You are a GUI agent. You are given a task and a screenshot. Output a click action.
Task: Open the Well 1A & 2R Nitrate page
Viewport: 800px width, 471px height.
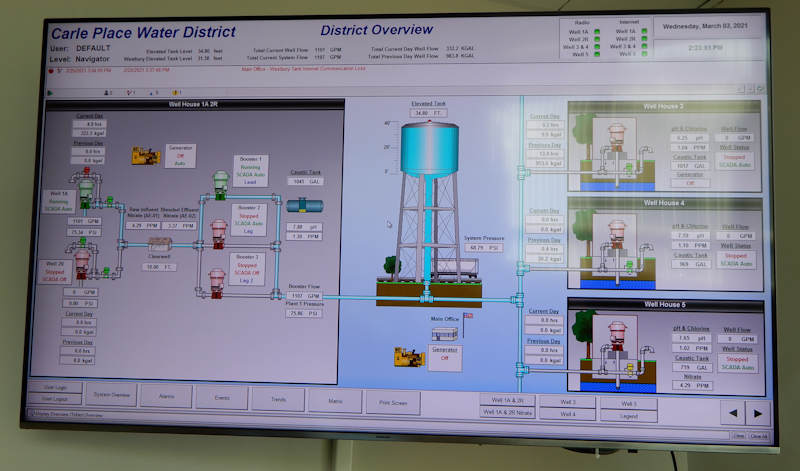point(509,412)
